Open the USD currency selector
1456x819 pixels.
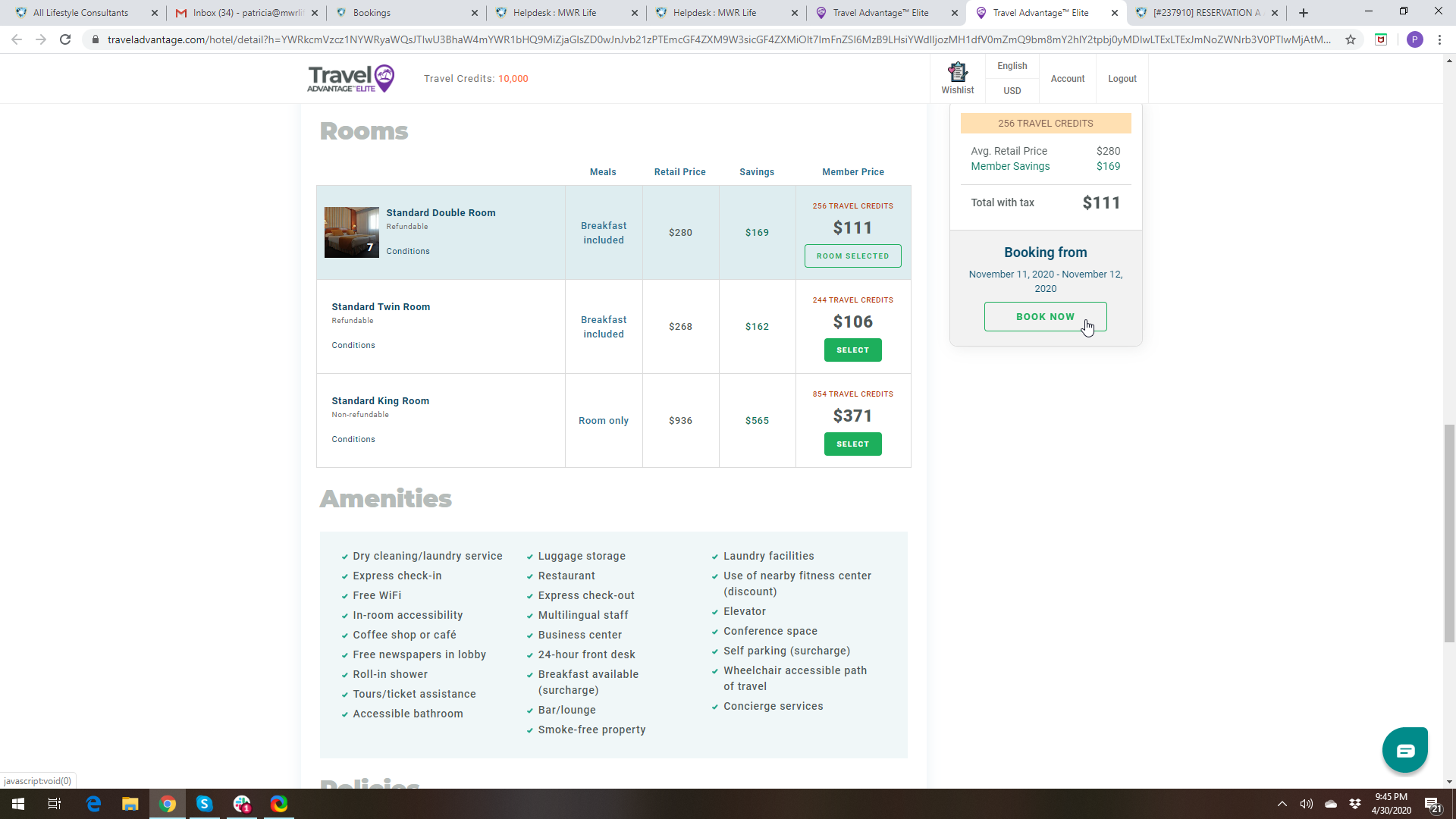pyautogui.click(x=1012, y=90)
